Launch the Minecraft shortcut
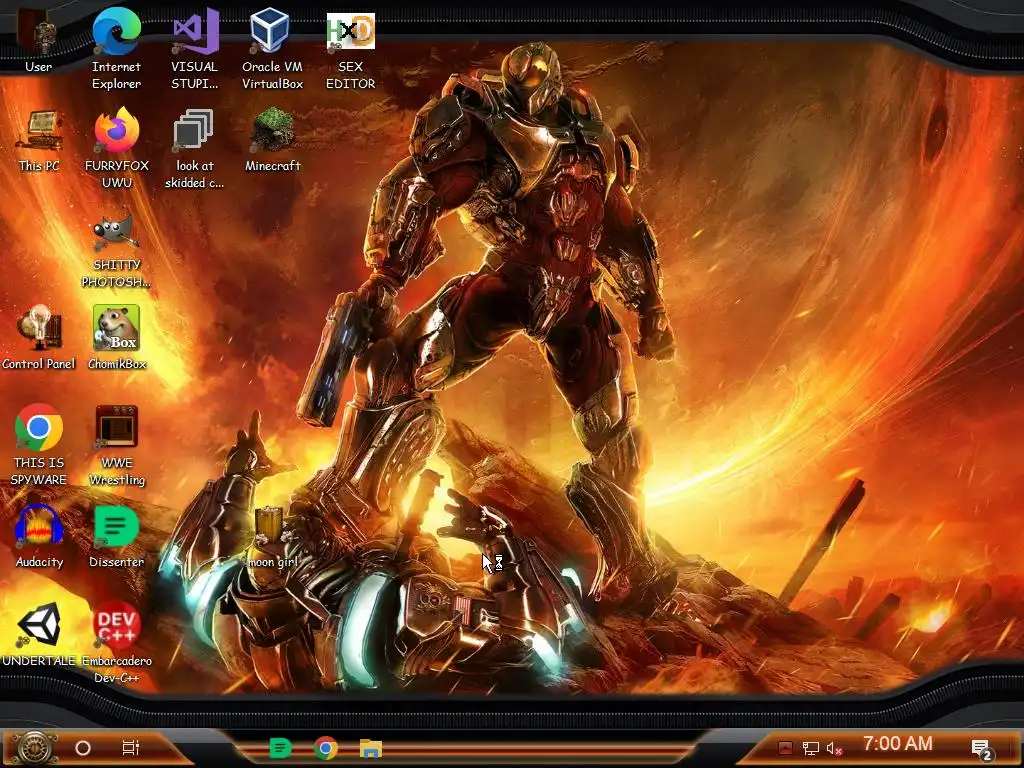Screen dimensions: 1024x768 (x=272, y=140)
